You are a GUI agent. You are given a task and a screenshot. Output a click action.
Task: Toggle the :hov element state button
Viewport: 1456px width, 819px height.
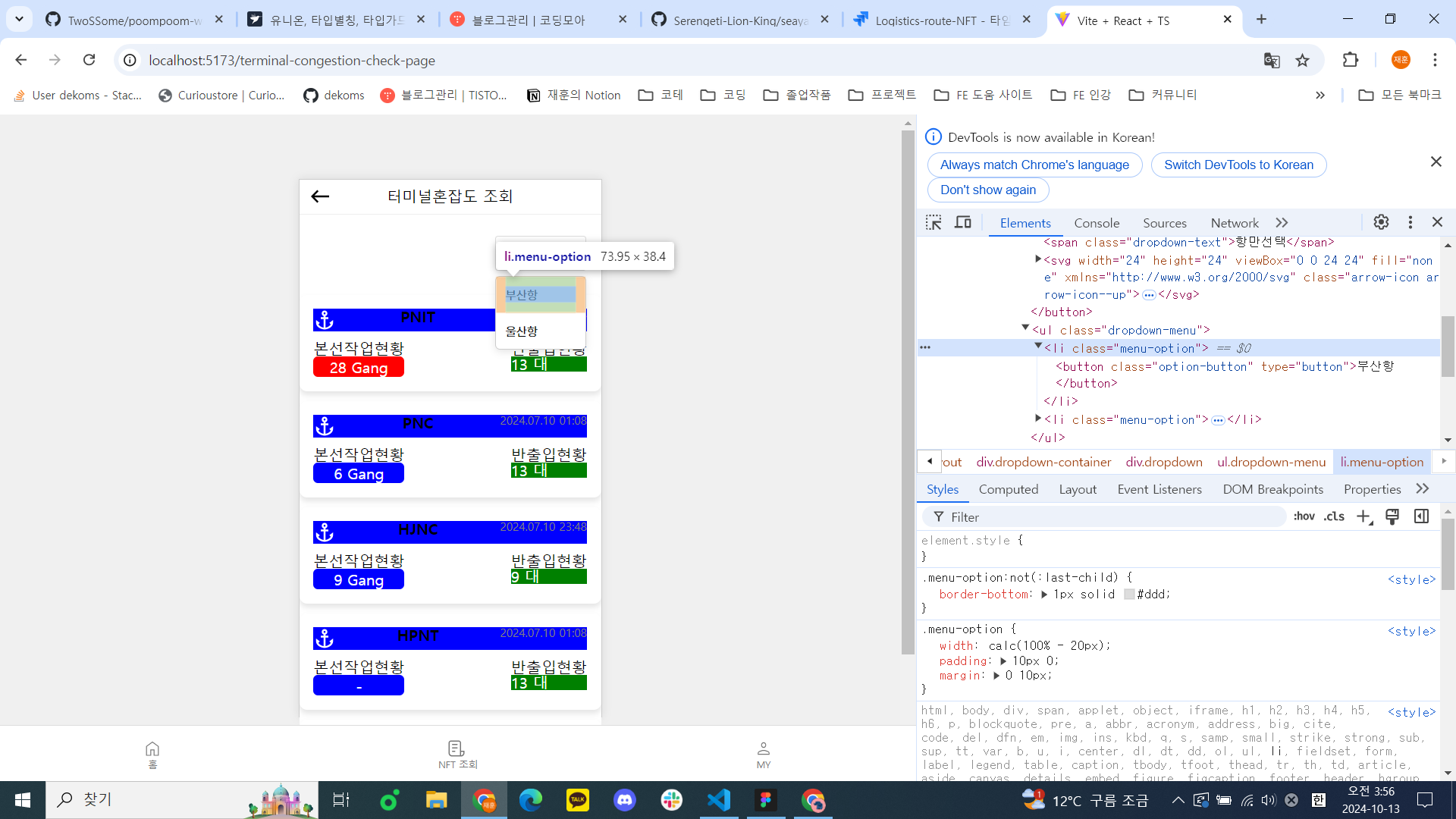(1304, 516)
